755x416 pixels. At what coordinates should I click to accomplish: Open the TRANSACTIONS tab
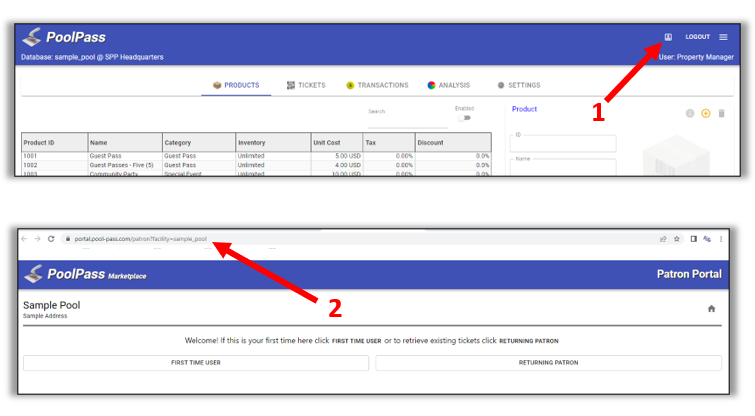[x=377, y=85]
